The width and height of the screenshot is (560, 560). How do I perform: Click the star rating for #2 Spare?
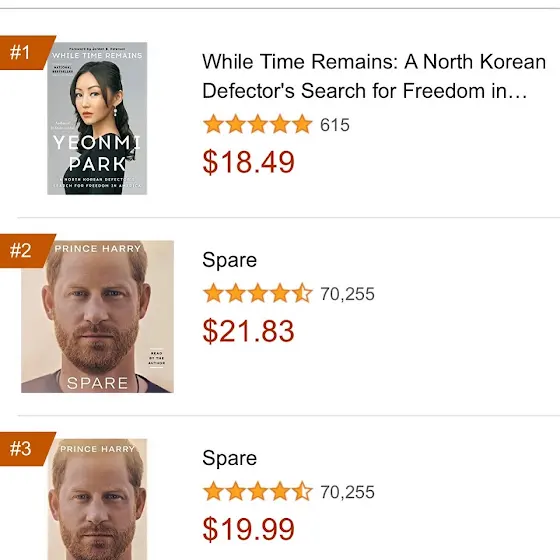coord(258,293)
